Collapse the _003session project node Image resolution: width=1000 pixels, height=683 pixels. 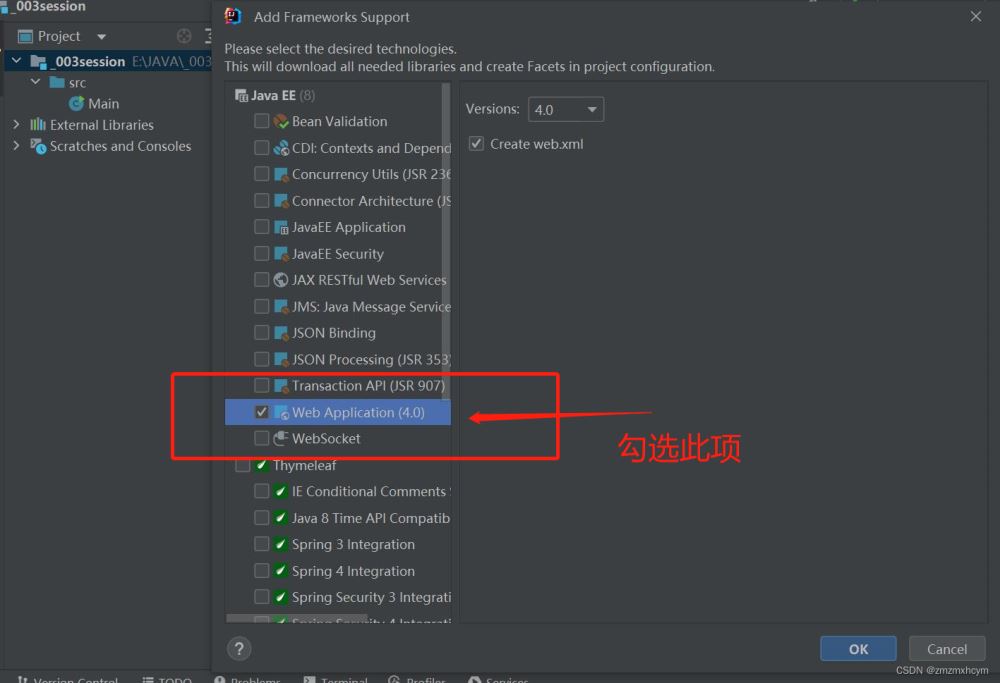[x=17, y=61]
